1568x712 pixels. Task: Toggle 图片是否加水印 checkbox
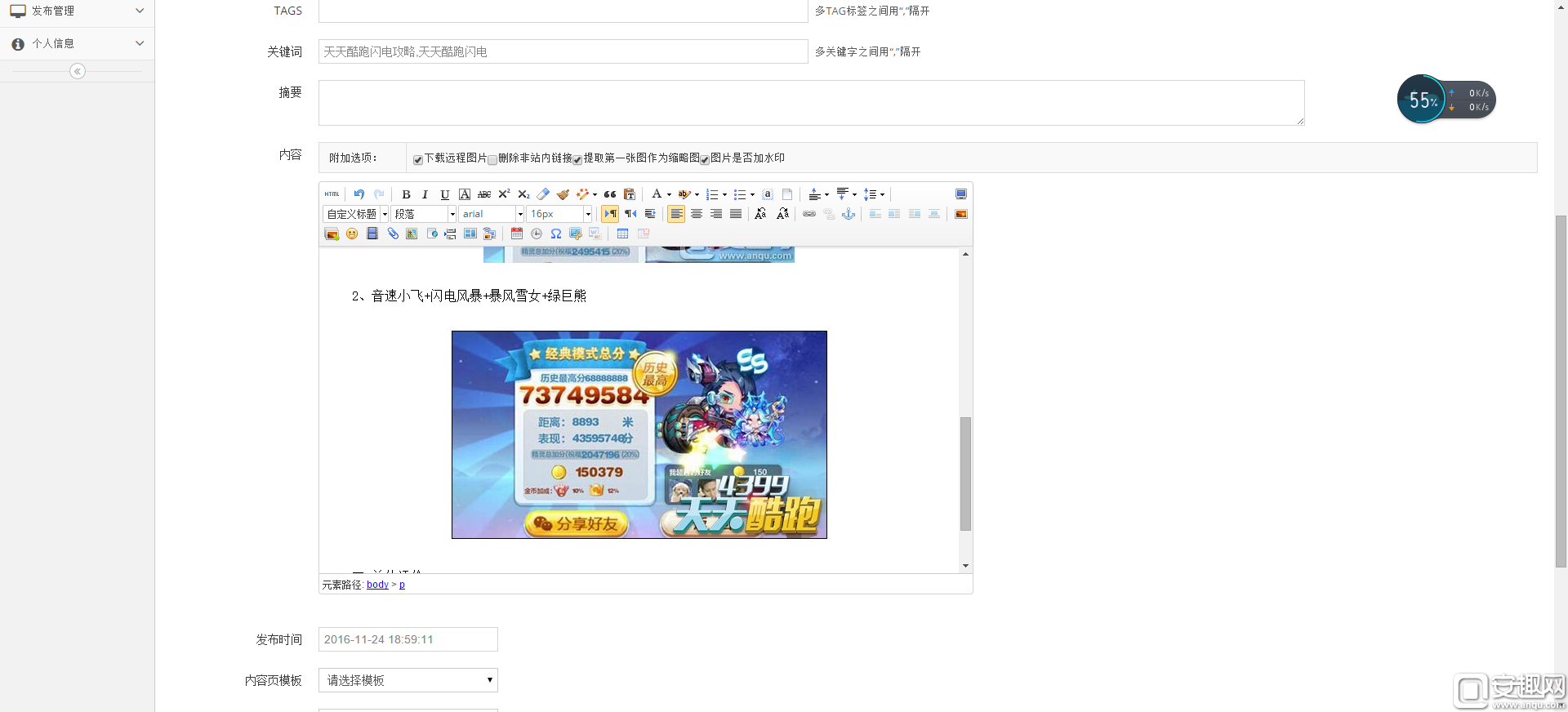(x=705, y=159)
